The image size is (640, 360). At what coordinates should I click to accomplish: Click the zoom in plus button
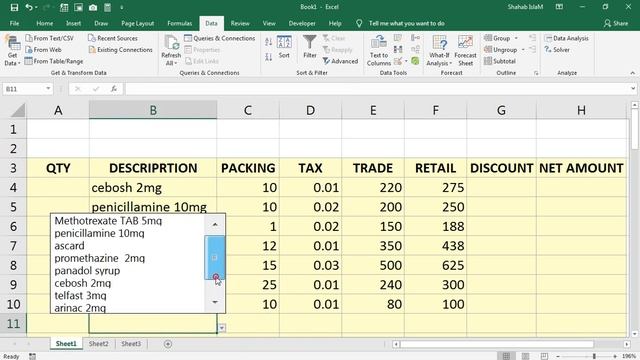[x=615, y=356]
